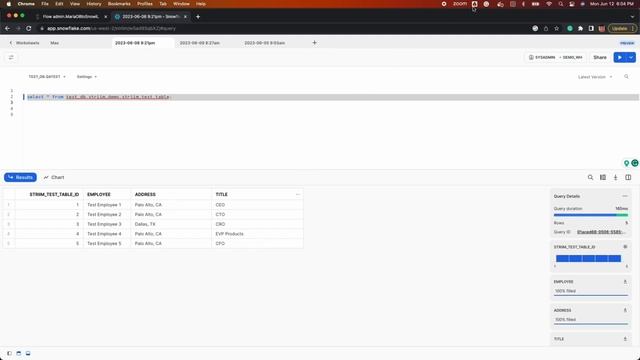Screen dimensions: 640x360
Task: Click the Chrome Update button
Action: pos(622,29)
